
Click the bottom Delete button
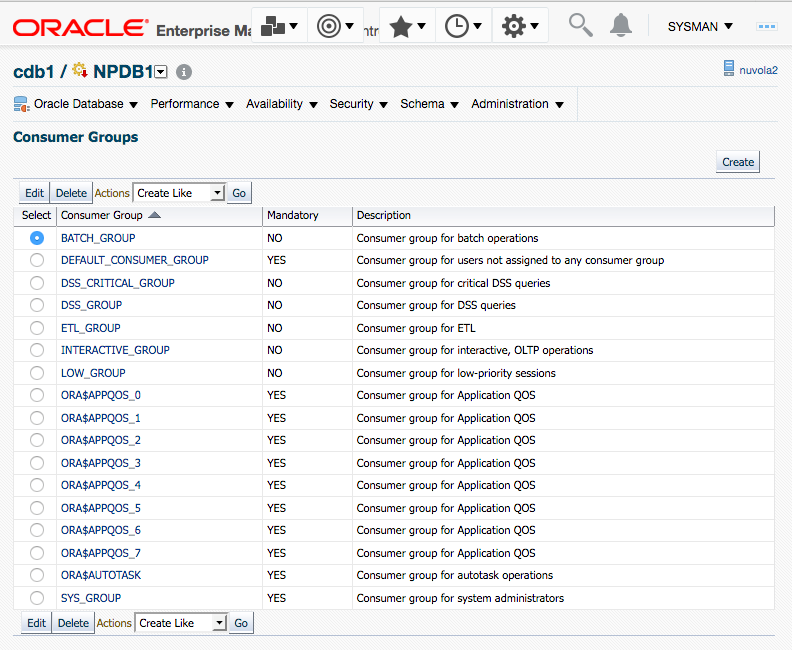[73, 623]
